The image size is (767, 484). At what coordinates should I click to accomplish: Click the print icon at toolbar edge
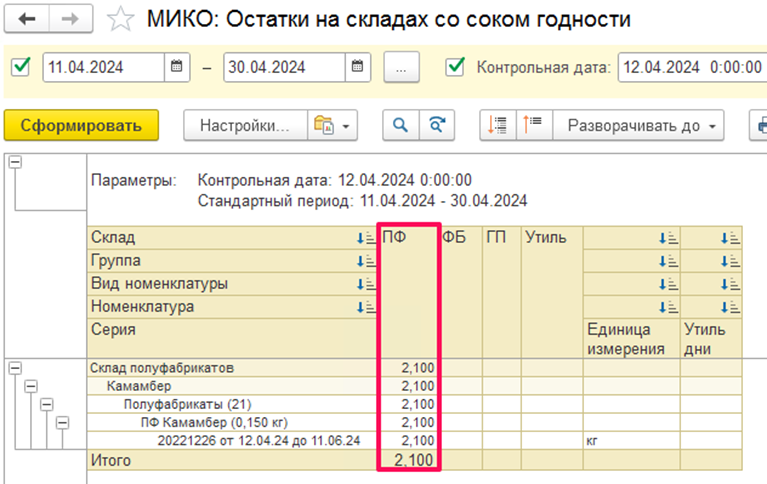pyautogui.click(x=759, y=125)
